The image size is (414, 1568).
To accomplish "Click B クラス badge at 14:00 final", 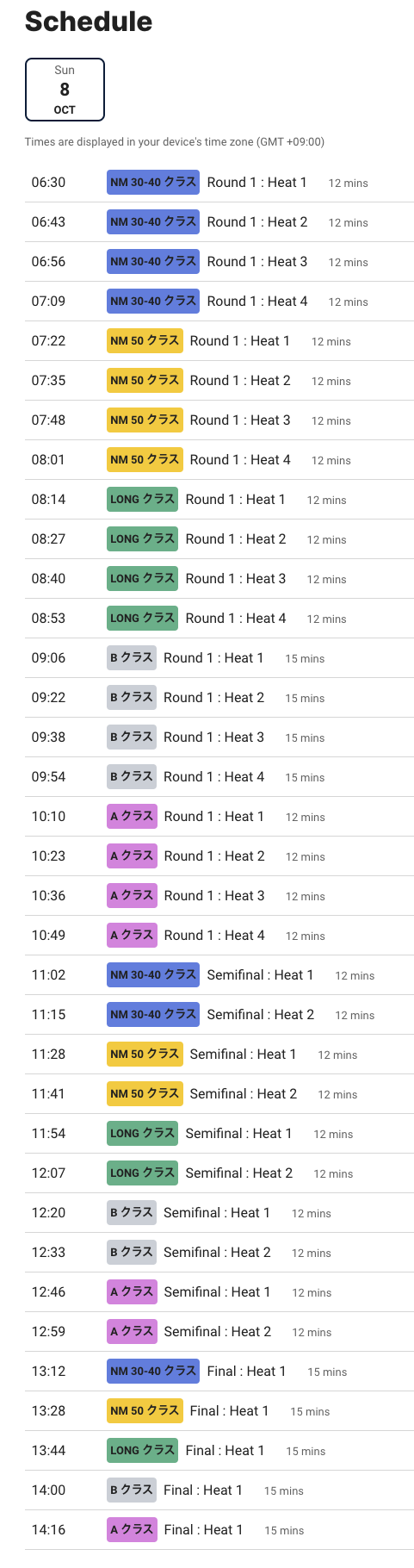I will [x=132, y=1490].
